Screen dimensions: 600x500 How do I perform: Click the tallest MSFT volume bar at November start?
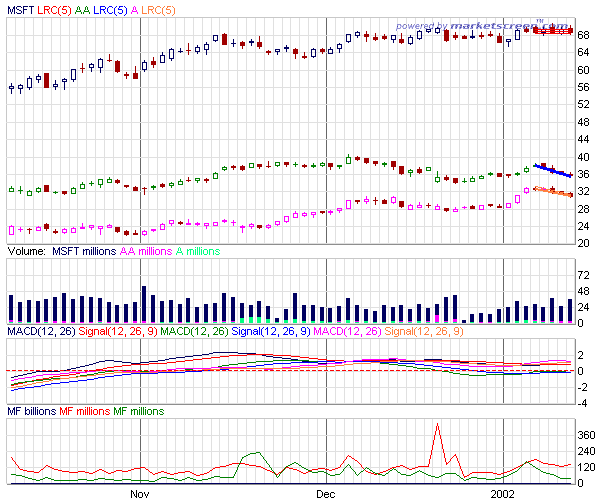tap(144, 304)
